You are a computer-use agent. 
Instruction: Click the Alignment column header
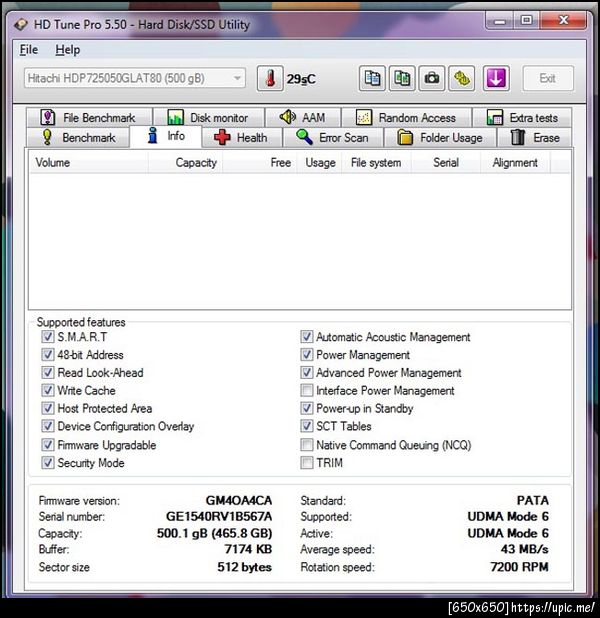pos(515,163)
